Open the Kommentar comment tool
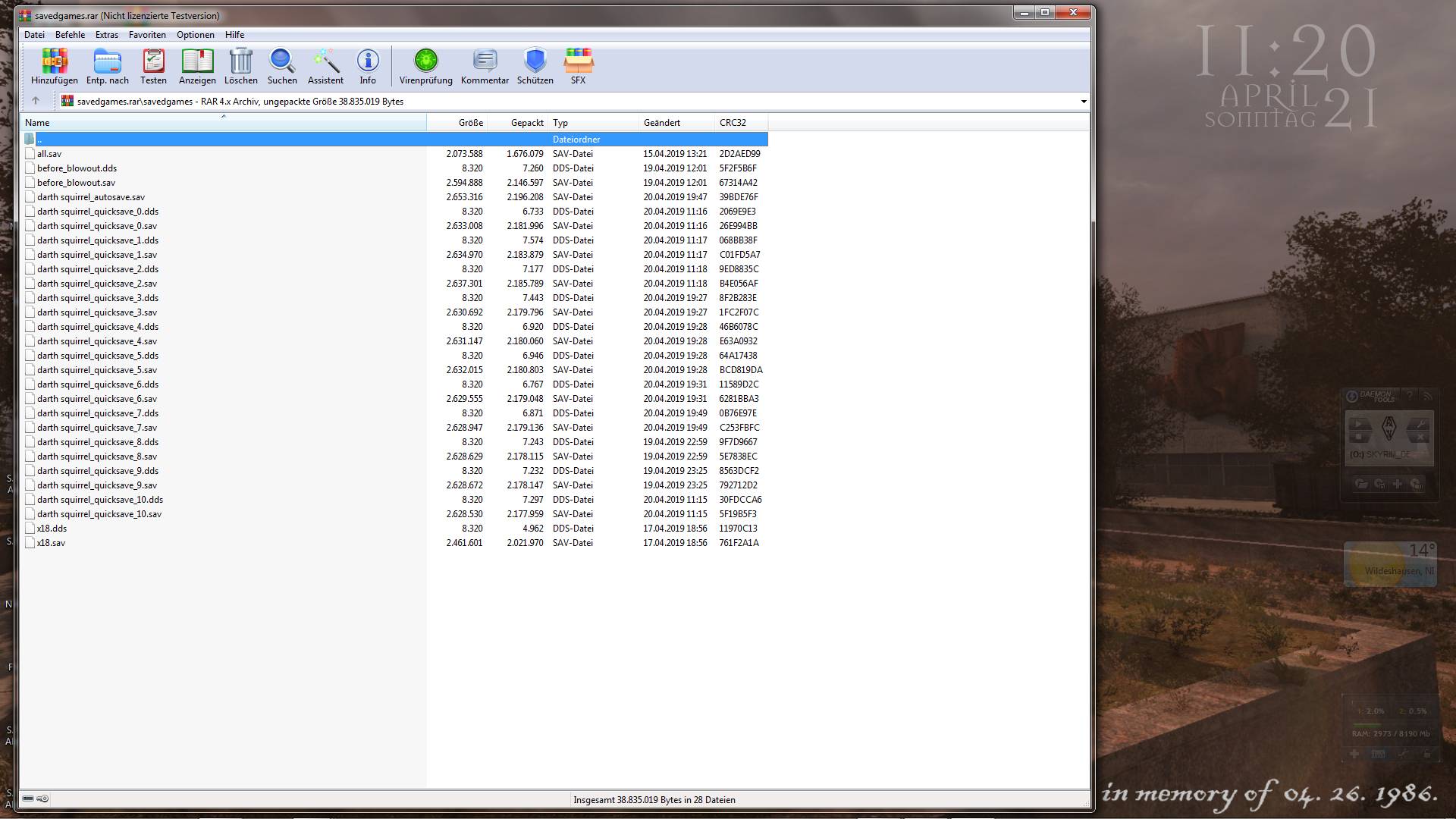This screenshot has height=819, width=1456. [x=485, y=66]
